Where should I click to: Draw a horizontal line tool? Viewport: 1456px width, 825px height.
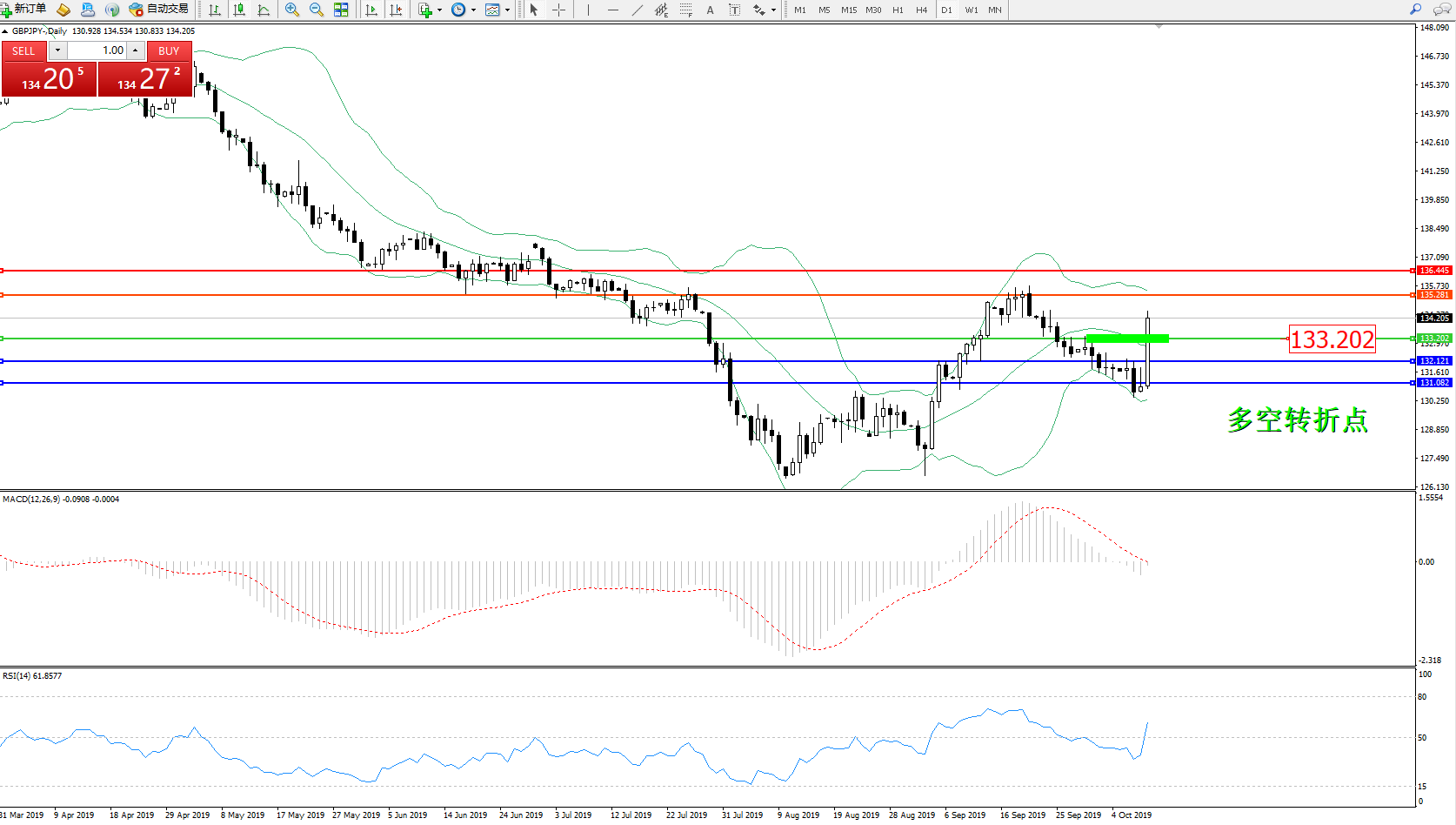coord(613,10)
